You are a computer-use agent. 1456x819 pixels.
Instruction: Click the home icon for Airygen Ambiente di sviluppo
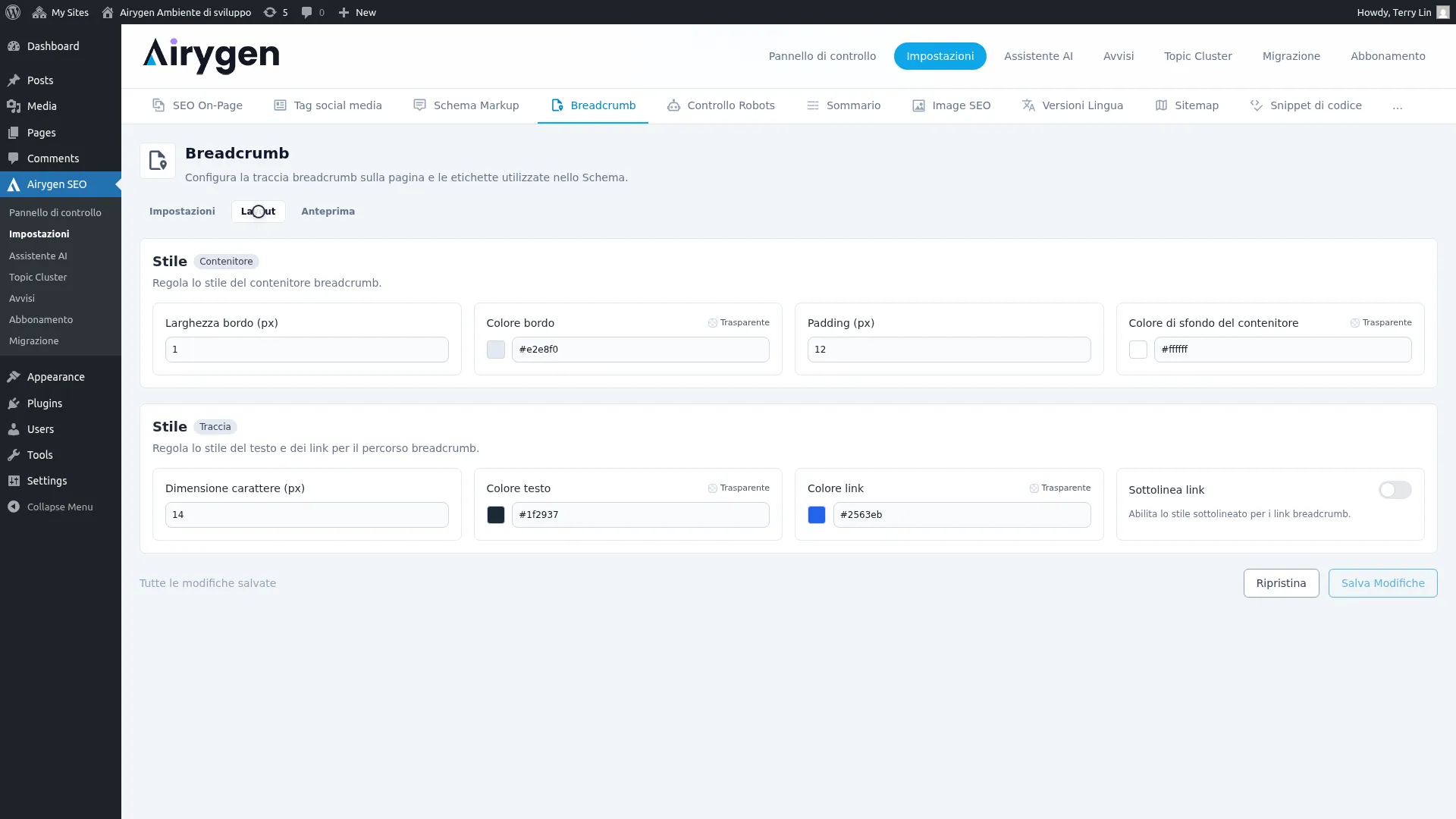(108, 12)
